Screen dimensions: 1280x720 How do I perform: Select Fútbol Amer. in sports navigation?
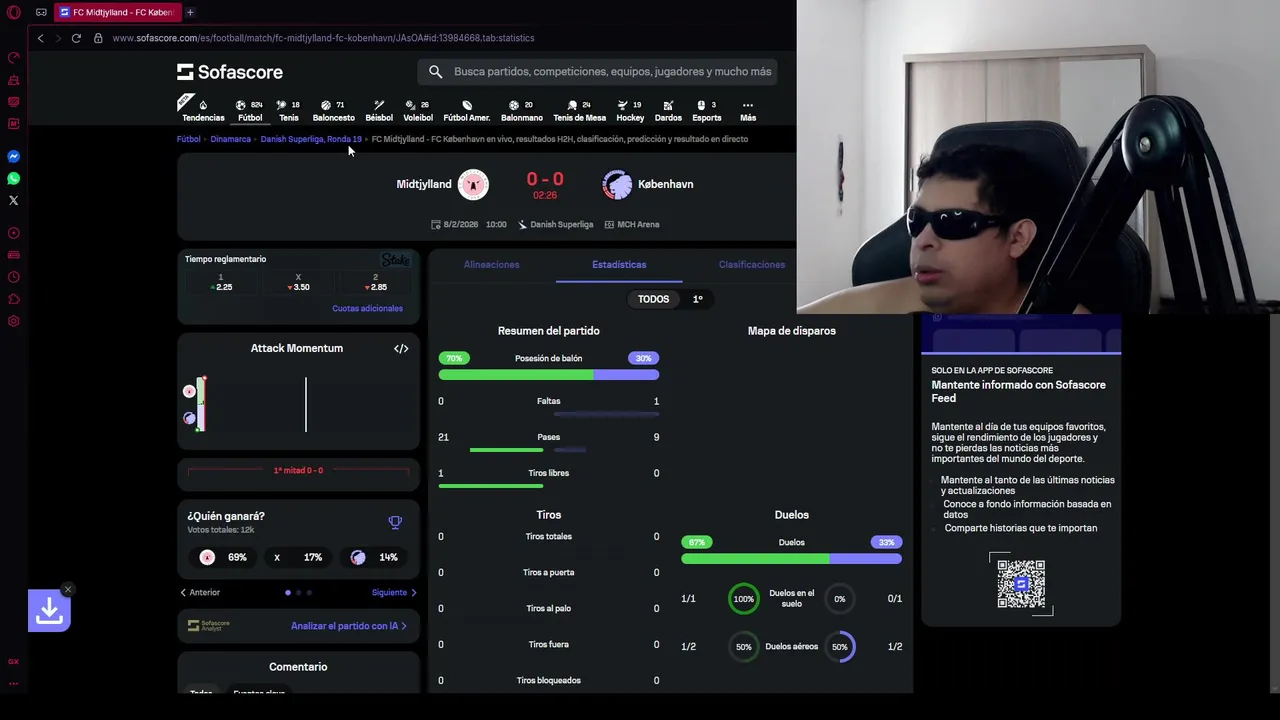[x=467, y=110]
